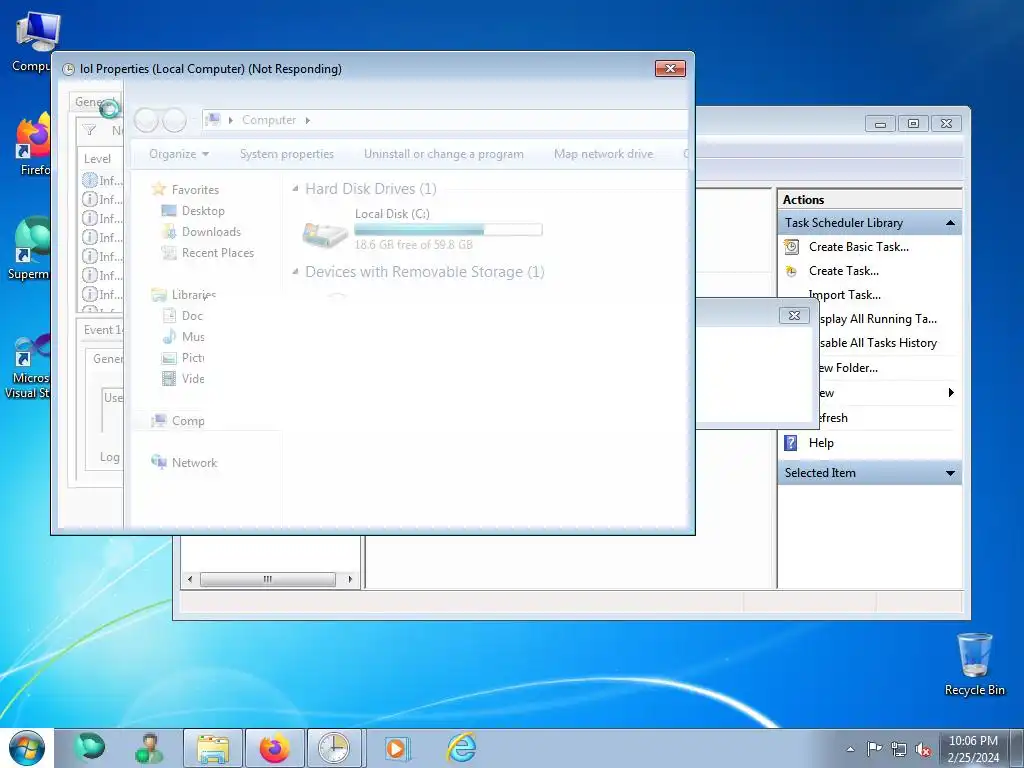Click local disk usage bar

448,229
